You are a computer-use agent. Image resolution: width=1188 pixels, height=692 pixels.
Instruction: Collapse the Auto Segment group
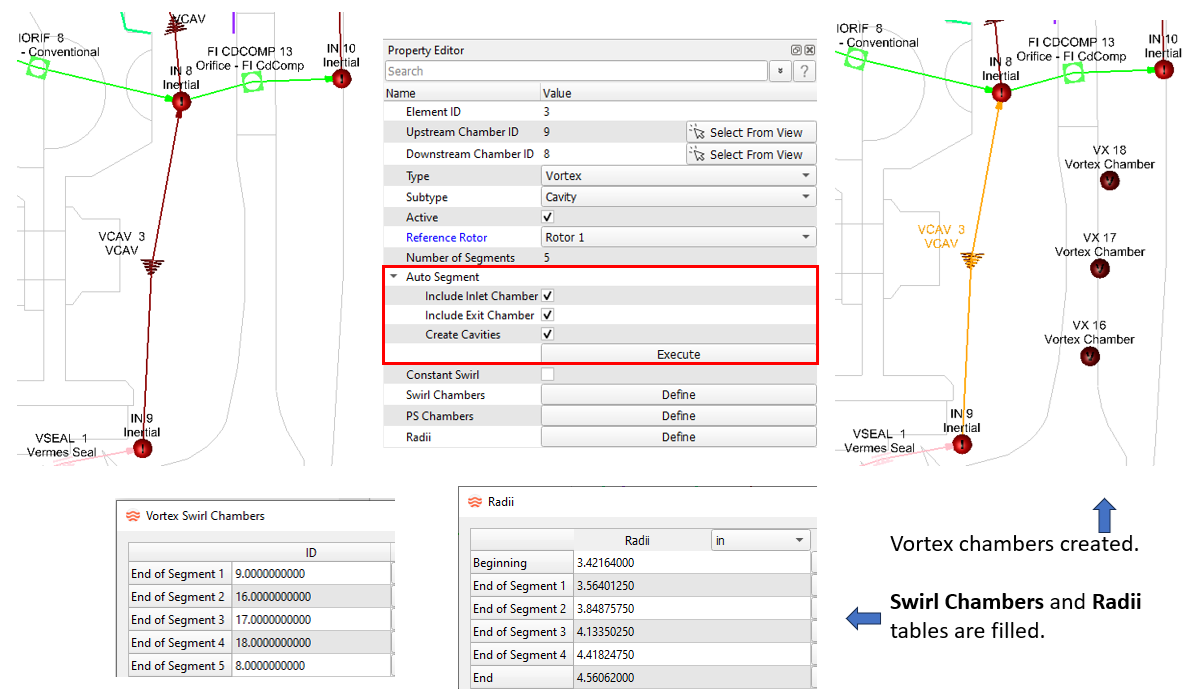pos(395,277)
